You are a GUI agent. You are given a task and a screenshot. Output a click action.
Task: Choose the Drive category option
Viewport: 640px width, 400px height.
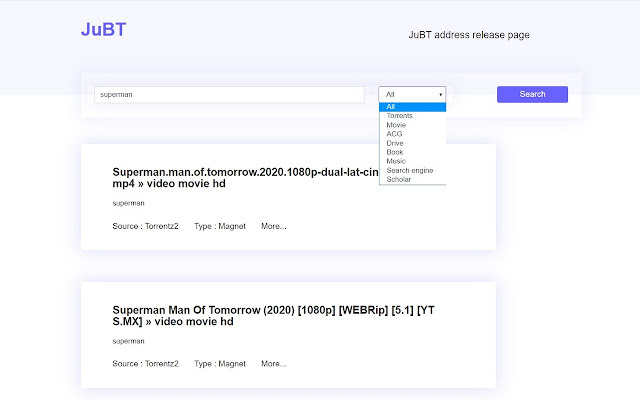tap(395, 143)
